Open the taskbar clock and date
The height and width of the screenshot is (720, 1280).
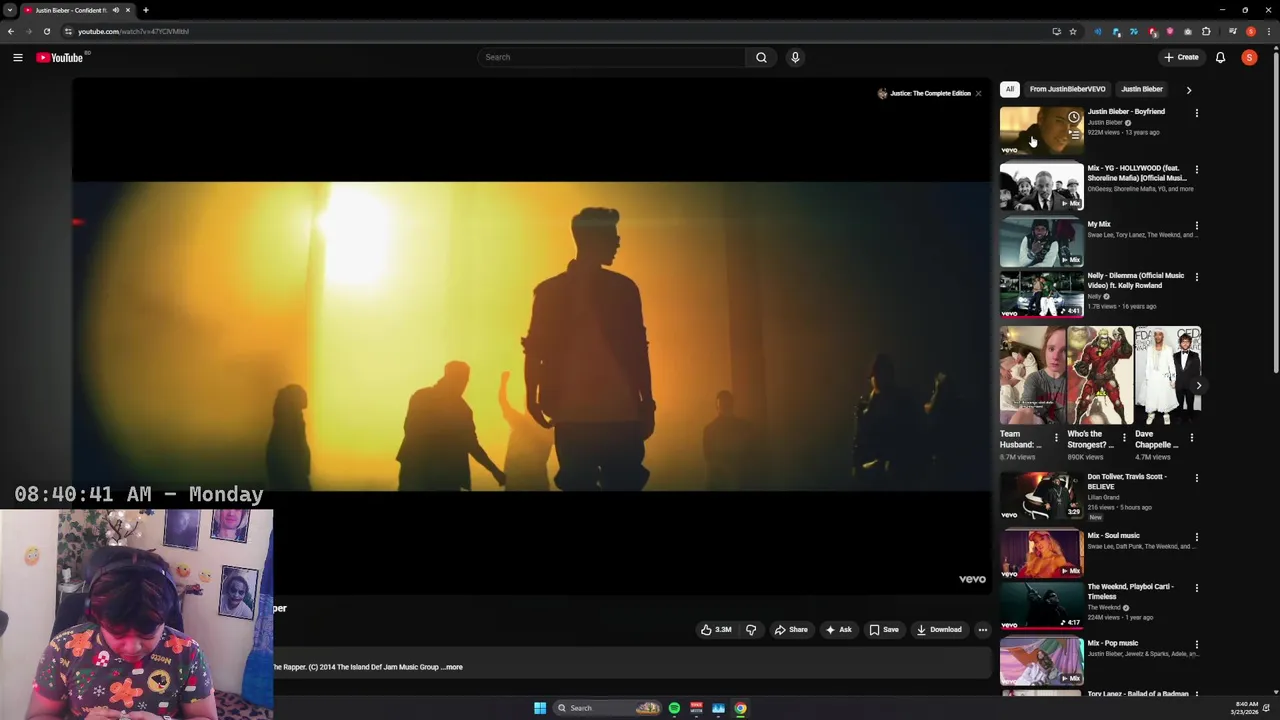click(x=1246, y=708)
